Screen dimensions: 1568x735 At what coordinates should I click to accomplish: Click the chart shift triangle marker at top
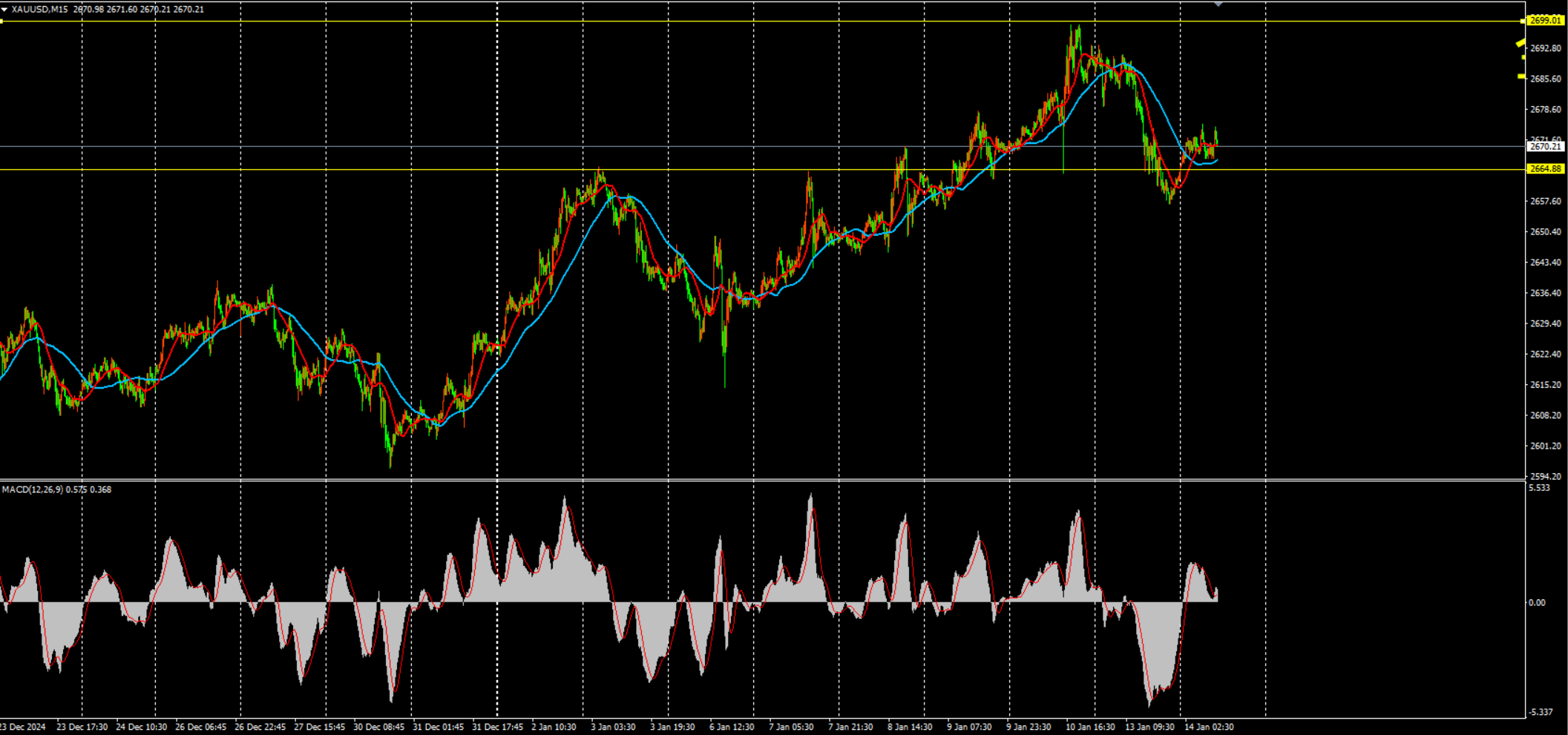(x=1218, y=4)
